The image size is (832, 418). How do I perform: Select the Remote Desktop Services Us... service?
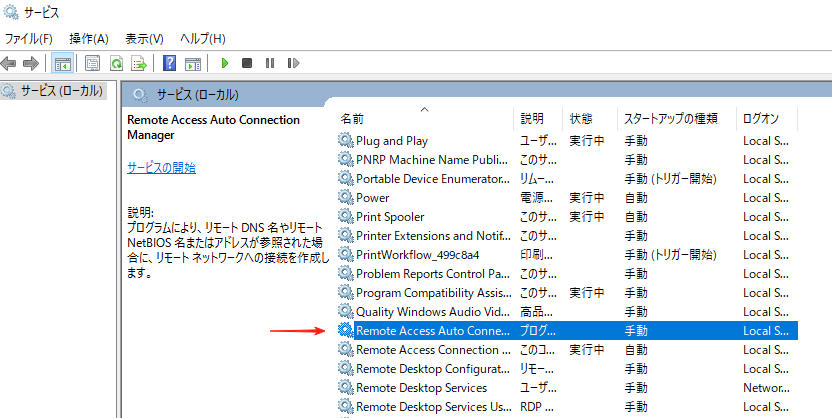pos(433,407)
